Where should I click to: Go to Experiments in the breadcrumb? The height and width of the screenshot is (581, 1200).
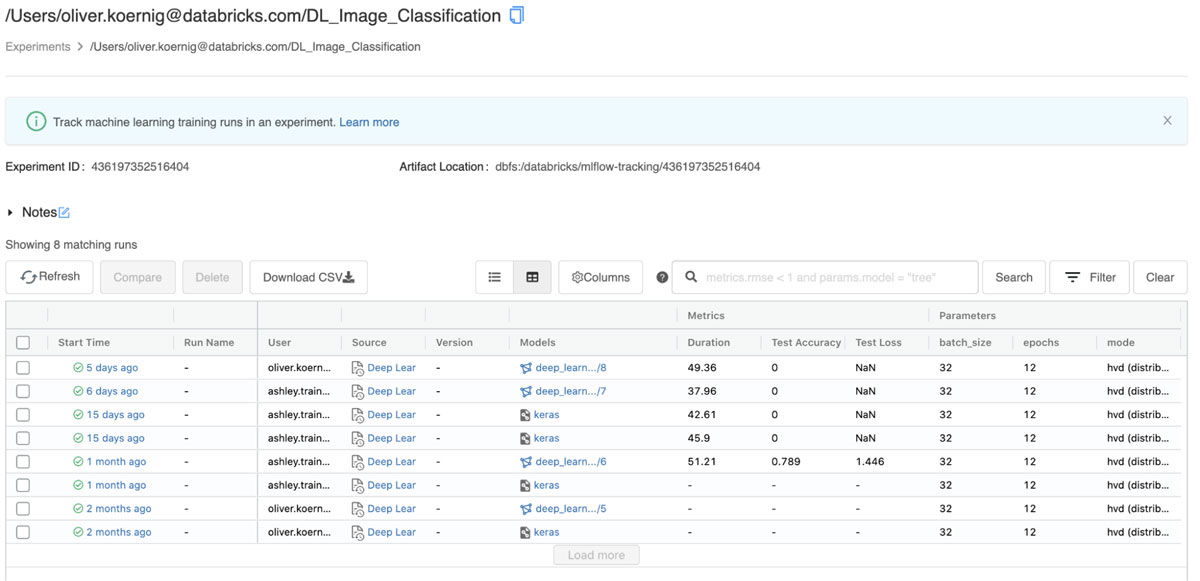tap(38, 47)
